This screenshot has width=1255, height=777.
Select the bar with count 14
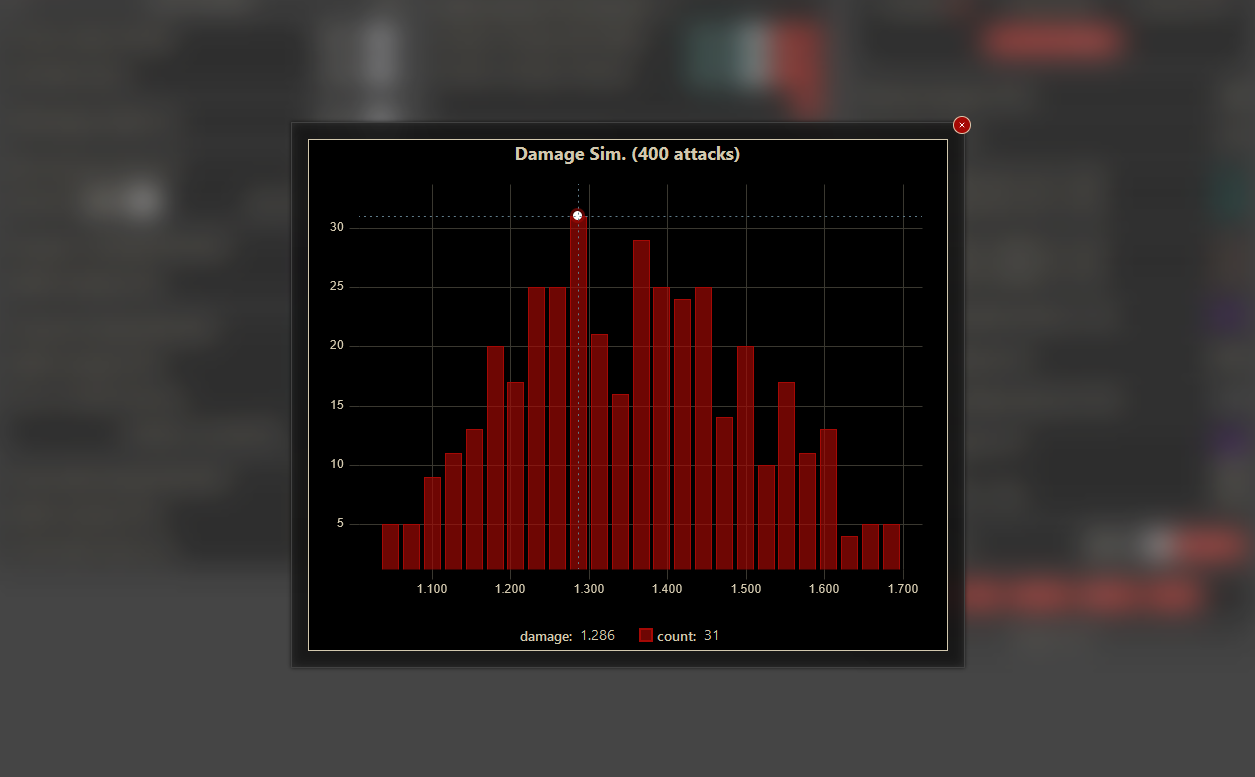[725, 492]
